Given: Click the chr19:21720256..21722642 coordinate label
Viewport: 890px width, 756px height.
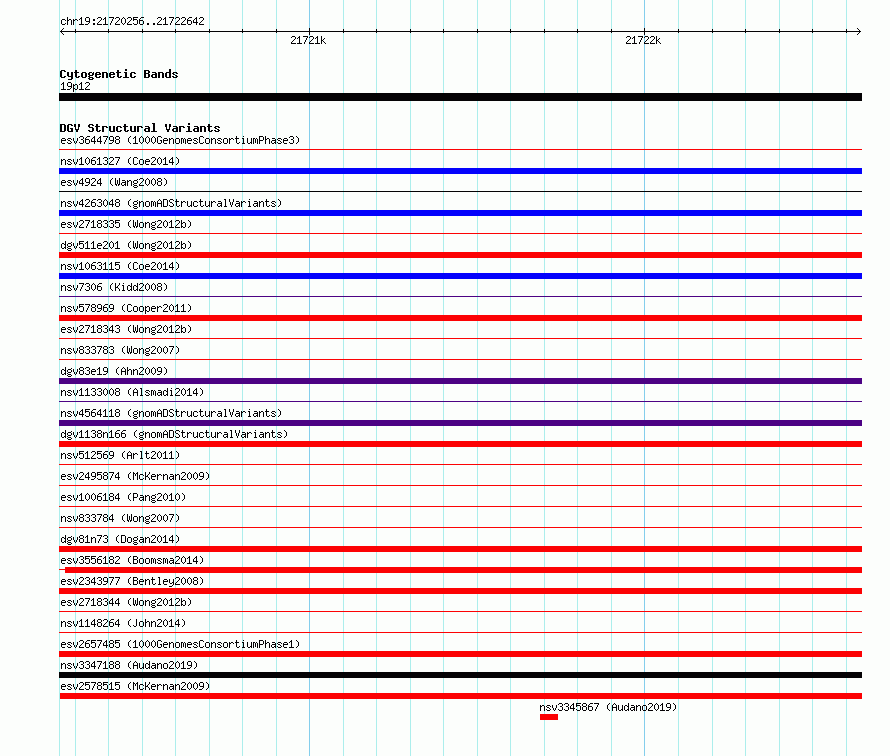Looking at the screenshot, I should click(132, 21).
